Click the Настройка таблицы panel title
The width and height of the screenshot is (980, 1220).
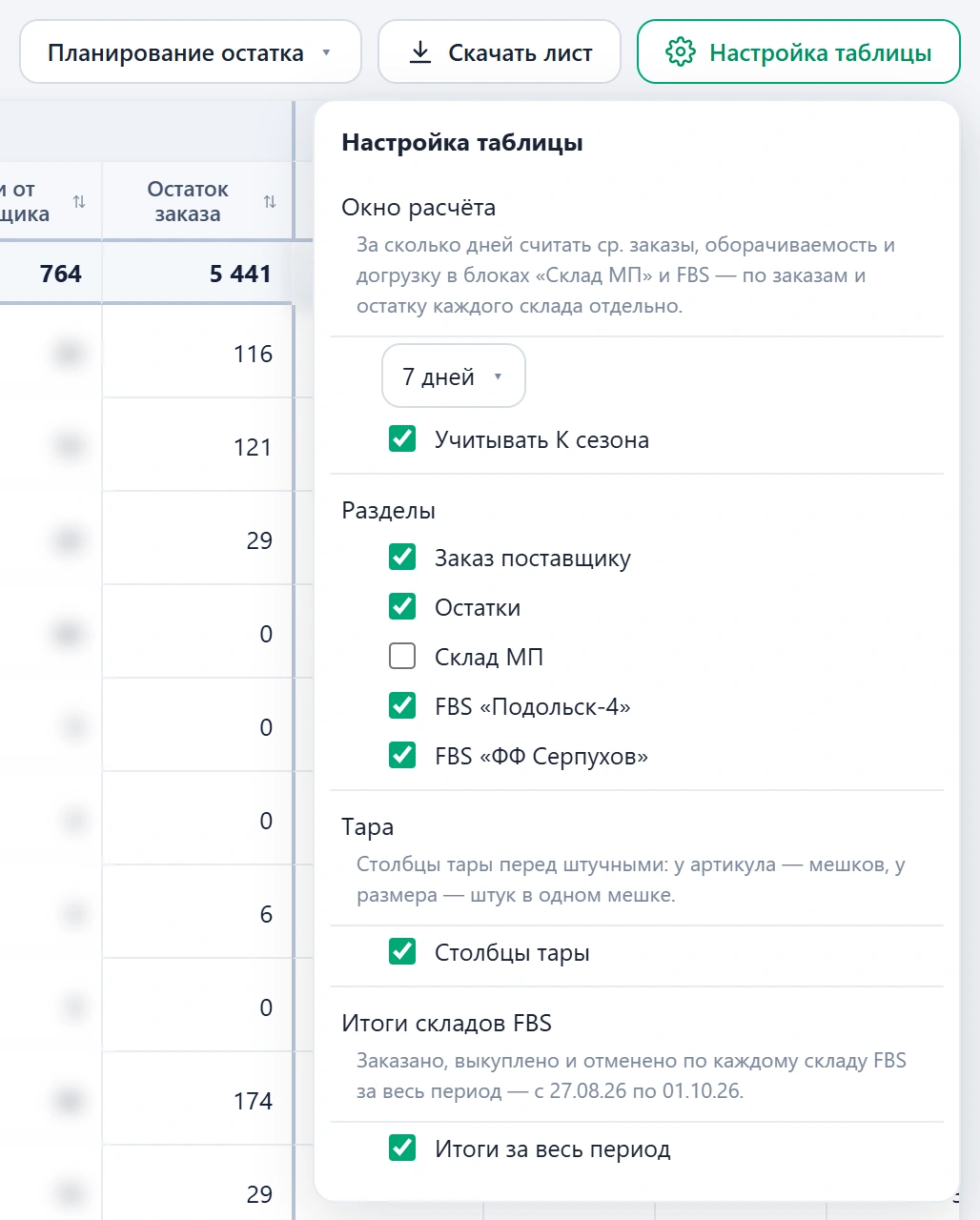[462, 143]
